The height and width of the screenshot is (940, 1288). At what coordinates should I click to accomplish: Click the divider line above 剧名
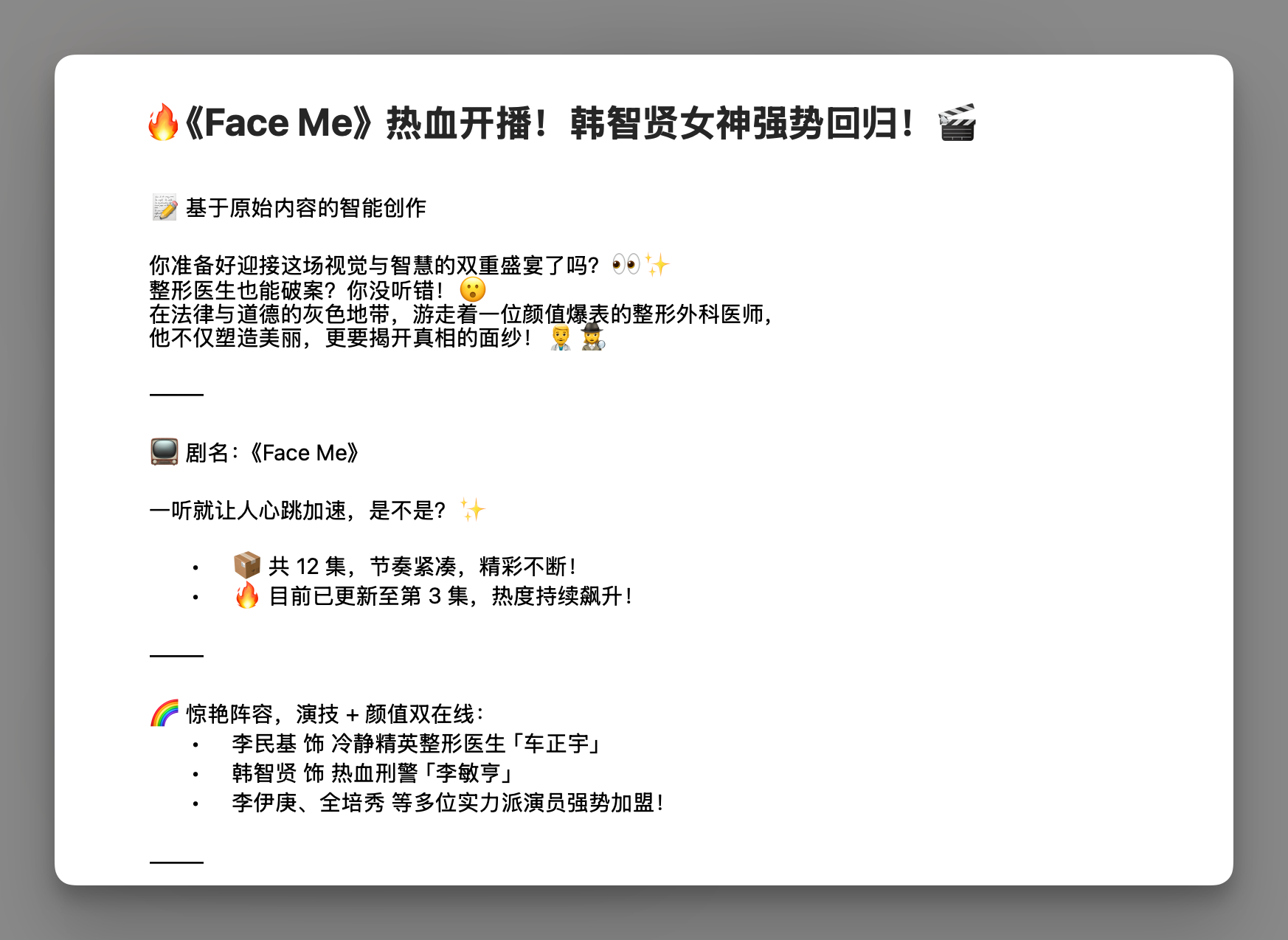pyautogui.click(x=176, y=395)
